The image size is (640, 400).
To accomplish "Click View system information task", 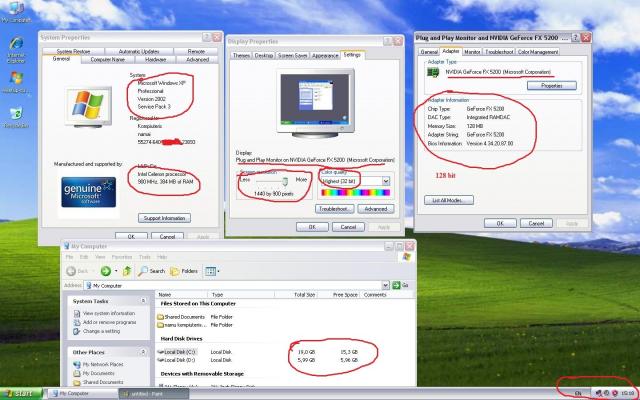I will click(104, 313).
